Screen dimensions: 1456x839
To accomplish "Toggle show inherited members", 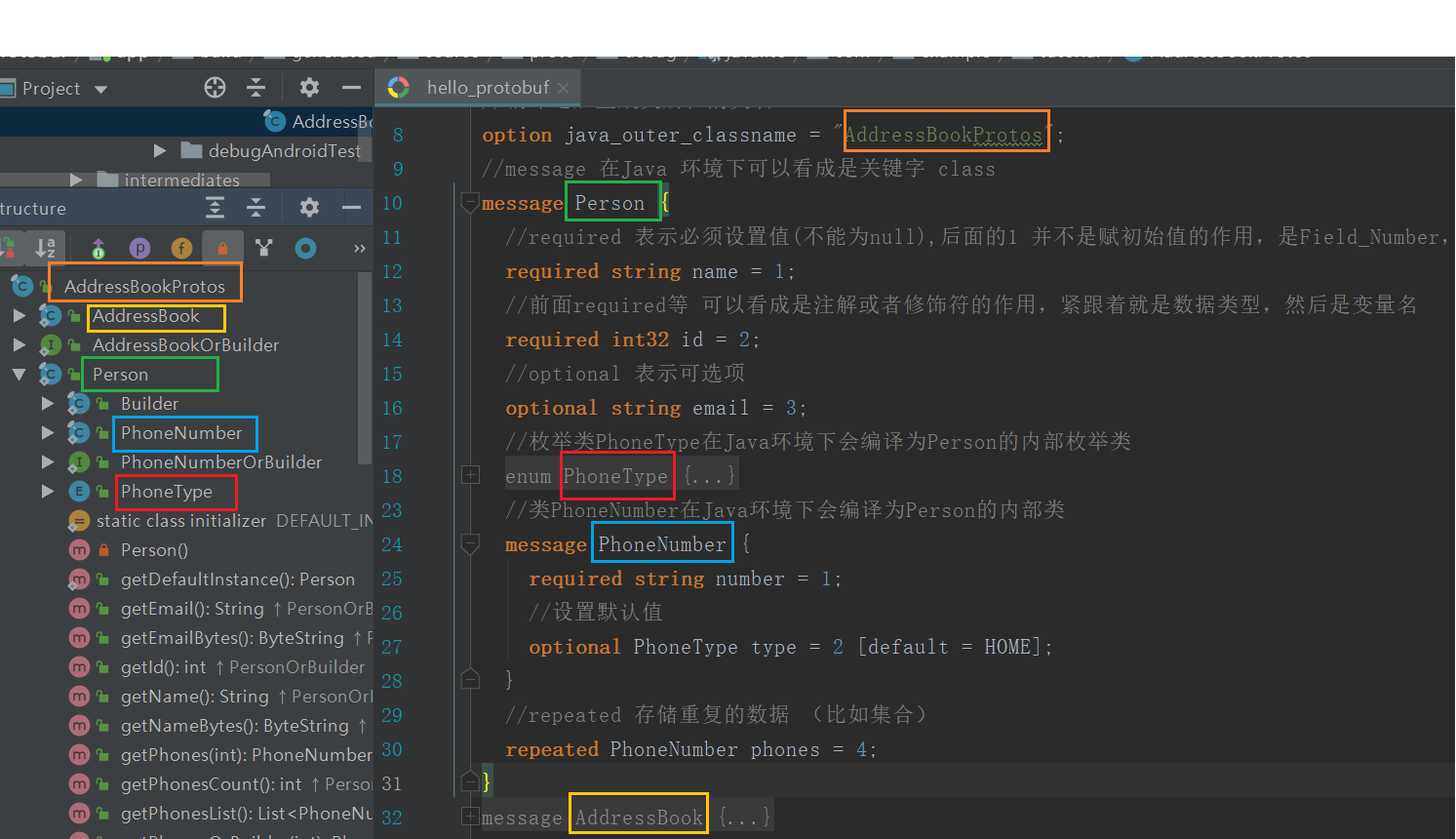I will pyautogui.click(x=98, y=248).
